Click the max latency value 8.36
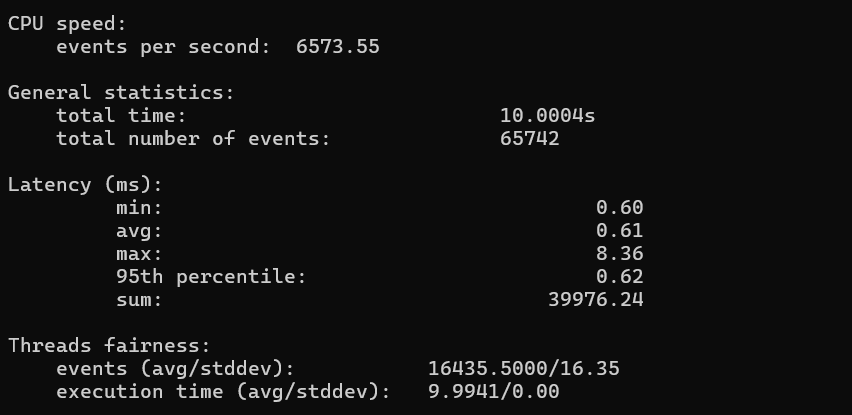Screen dimensions: 852x415 (x=619, y=253)
